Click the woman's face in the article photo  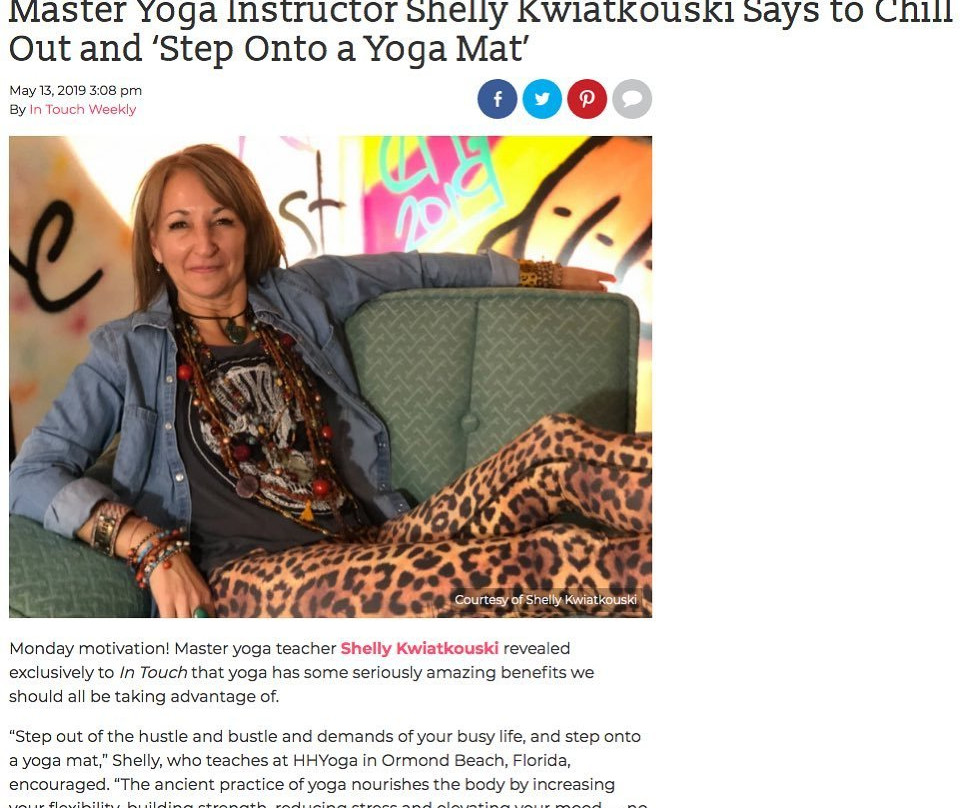pyautogui.click(x=199, y=230)
